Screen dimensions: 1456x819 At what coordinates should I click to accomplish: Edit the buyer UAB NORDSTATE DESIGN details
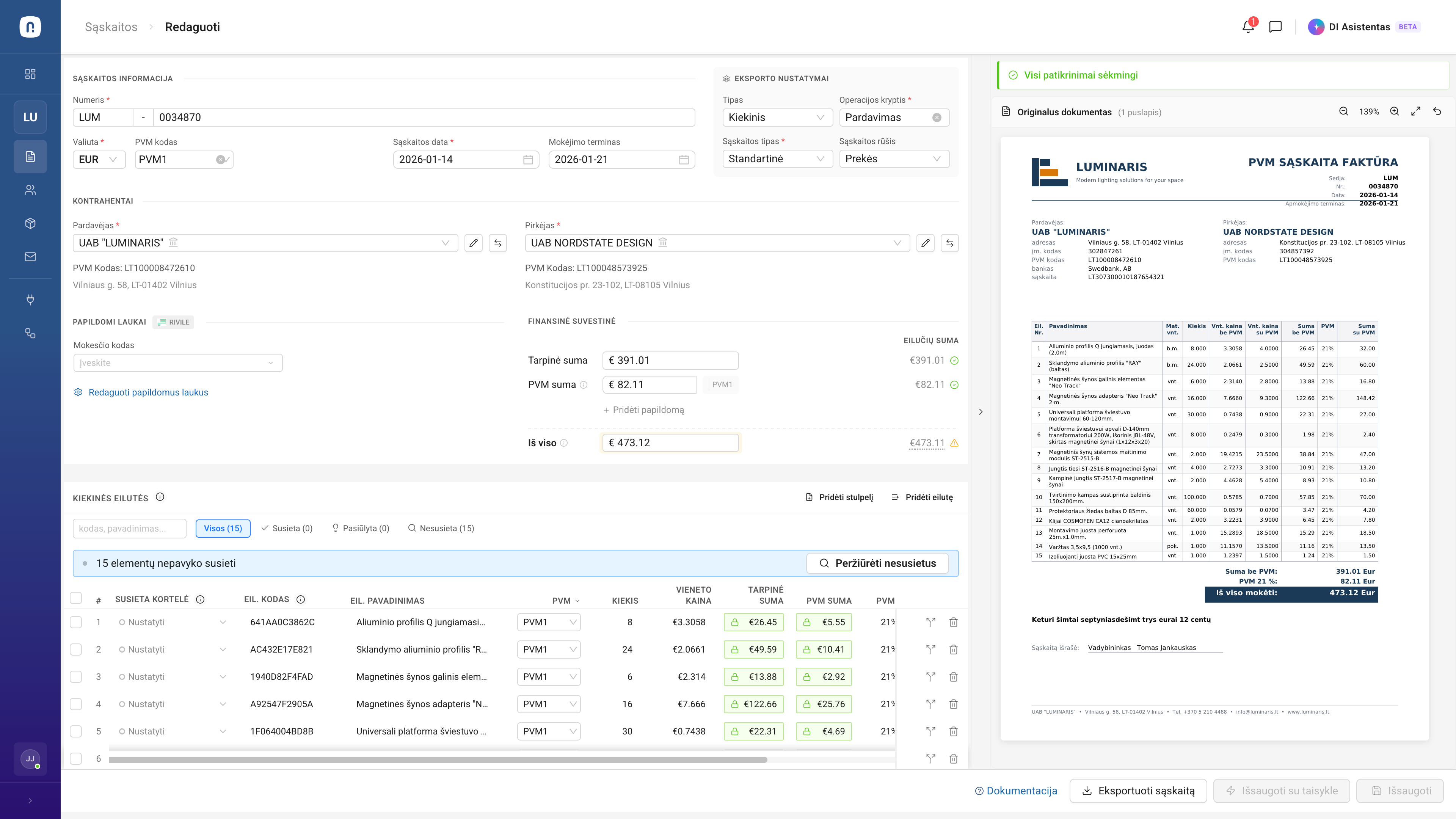coord(925,243)
